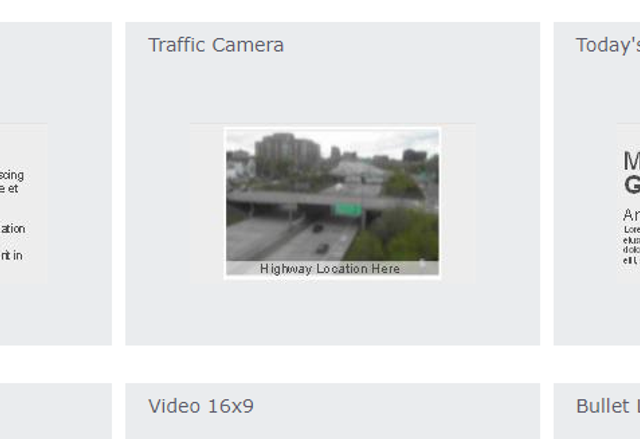Choose the Video 16x9 template card
Screen dimensions: 640x439
click(332, 411)
